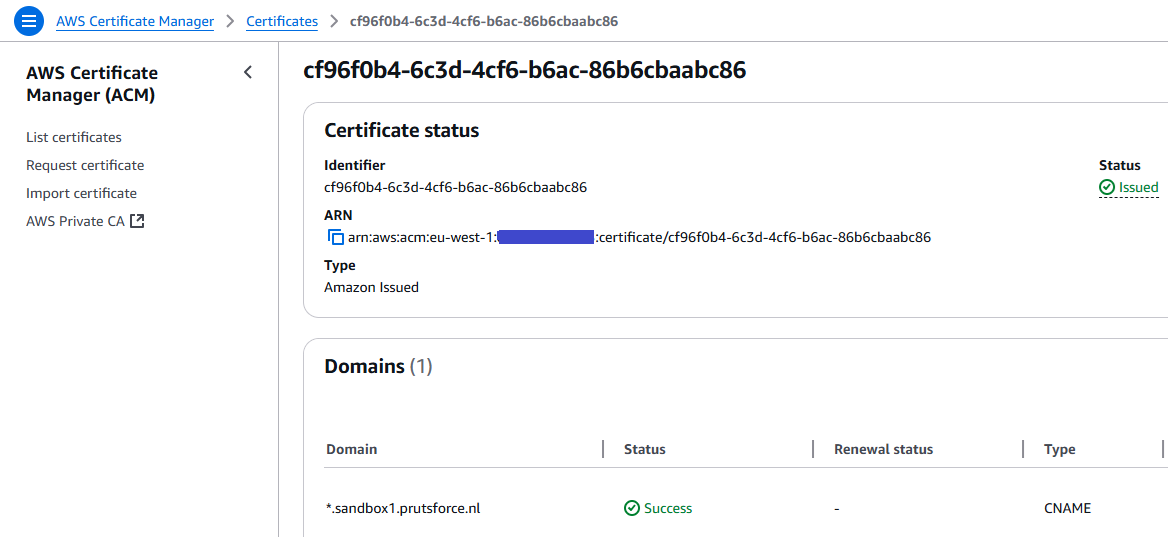Click the Status column header
1168x537 pixels.
click(x=645, y=449)
